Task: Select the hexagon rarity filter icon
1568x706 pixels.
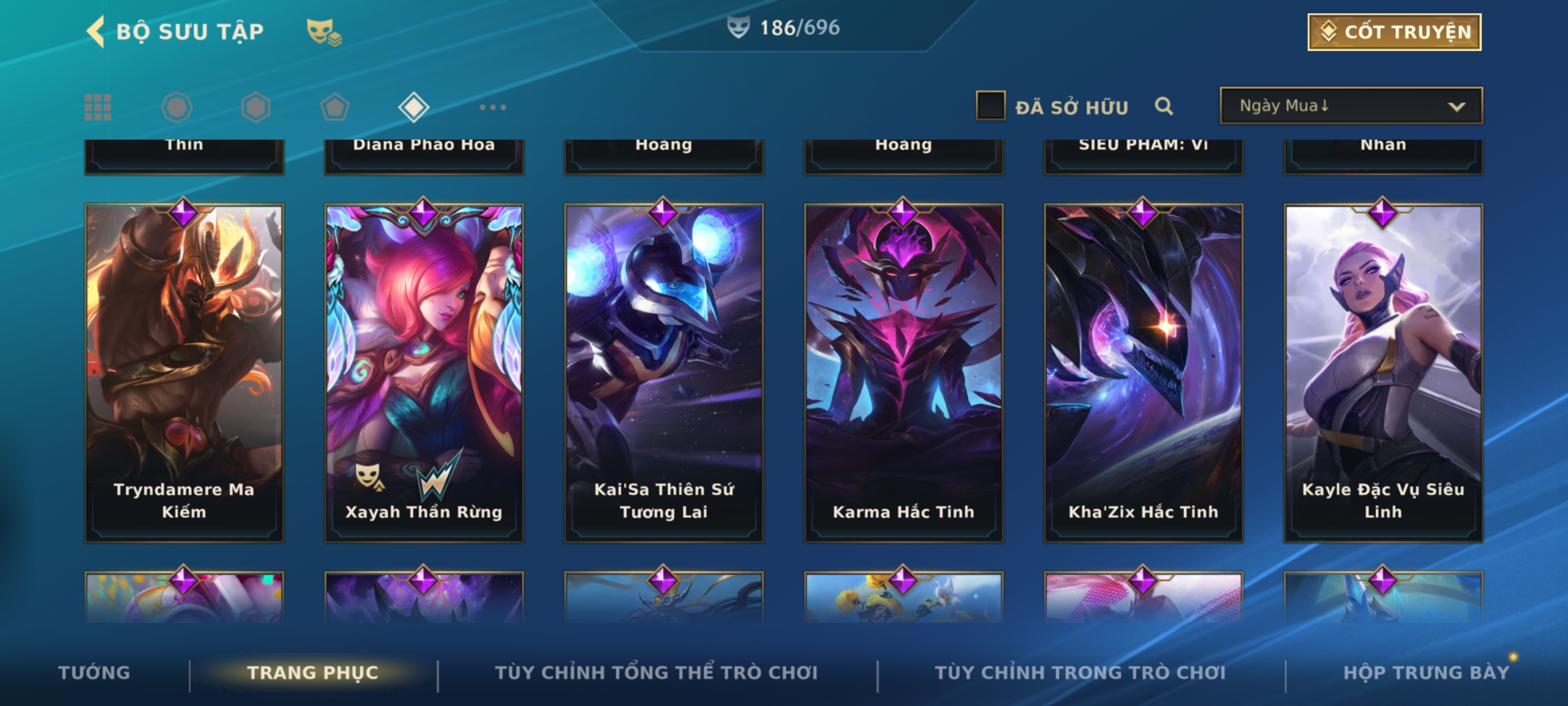Action: coord(255,107)
